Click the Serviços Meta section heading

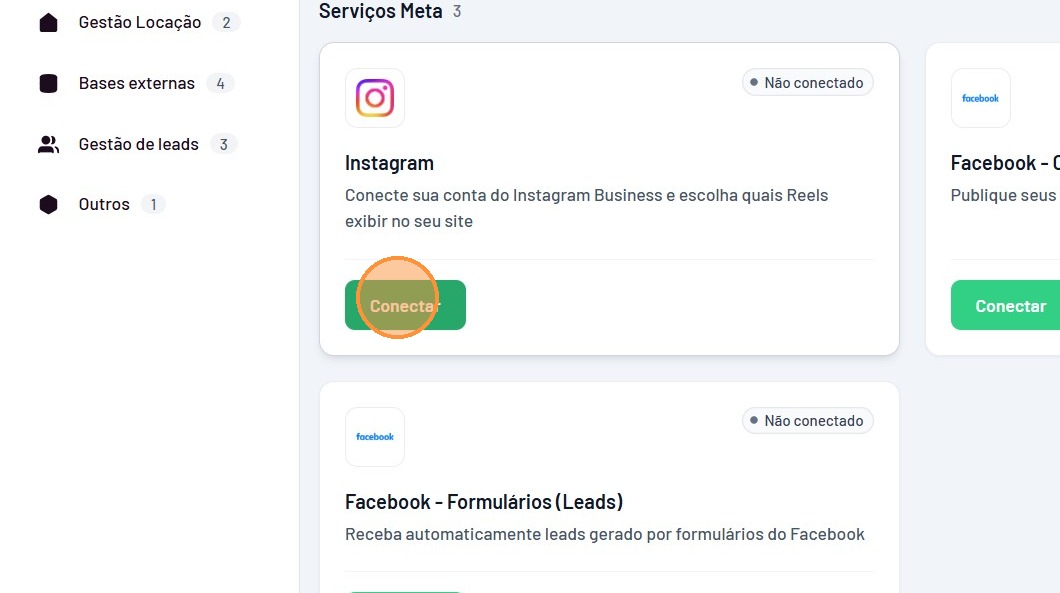[x=381, y=11]
